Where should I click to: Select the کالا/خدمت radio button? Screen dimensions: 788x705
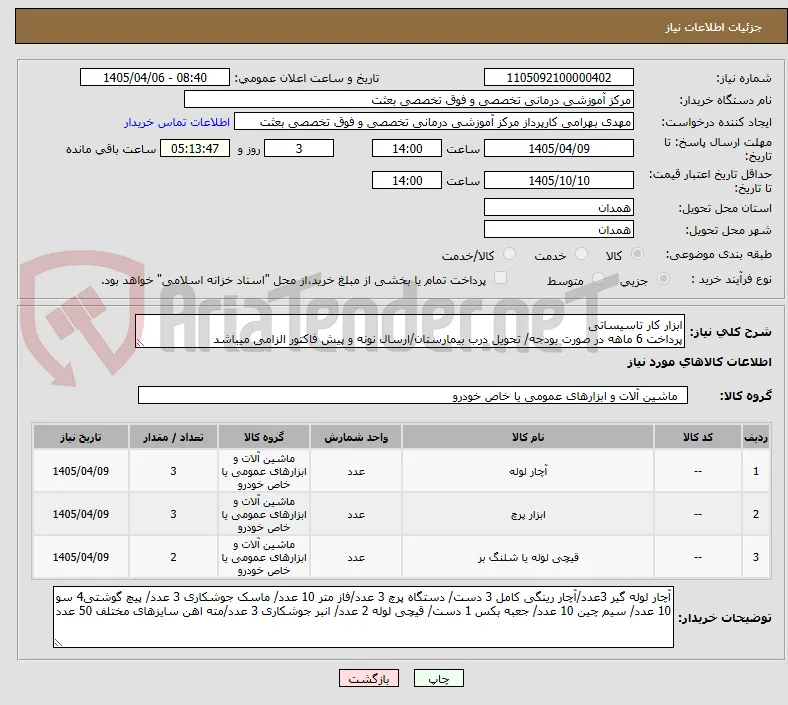pyautogui.click(x=510, y=254)
